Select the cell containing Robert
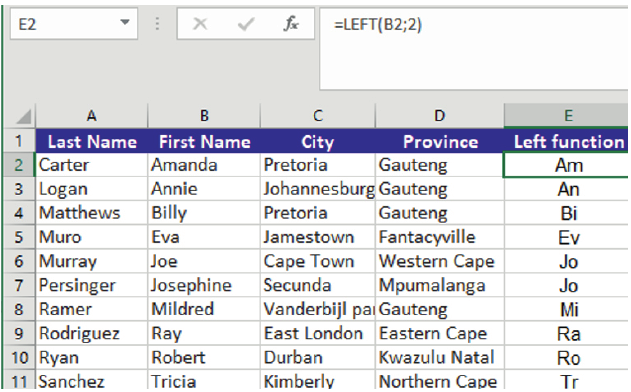Image resolution: width=631 pixels, height=392 pixels. [204, 357]
